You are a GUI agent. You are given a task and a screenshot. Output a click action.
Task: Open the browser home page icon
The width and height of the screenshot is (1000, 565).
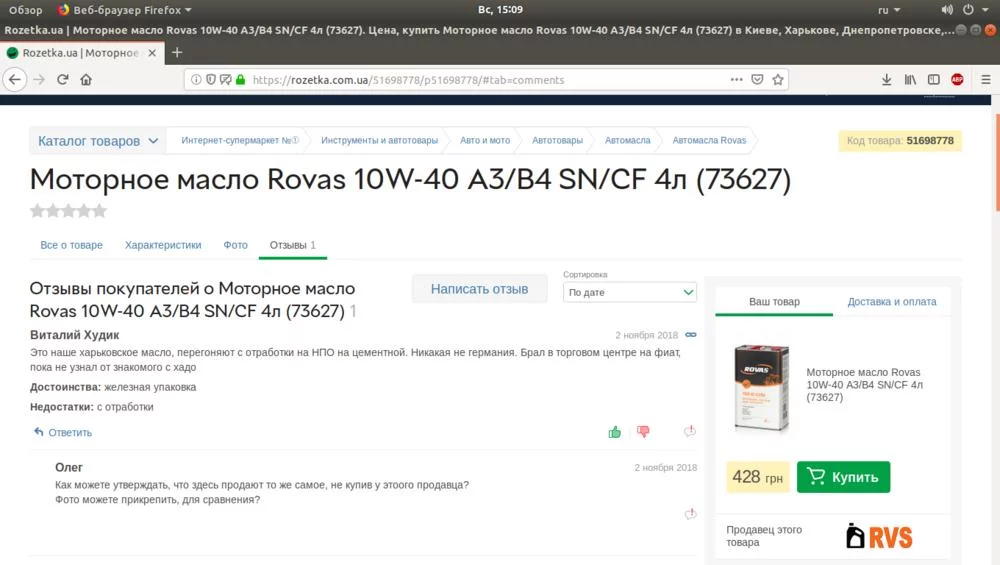pos(86,80)
